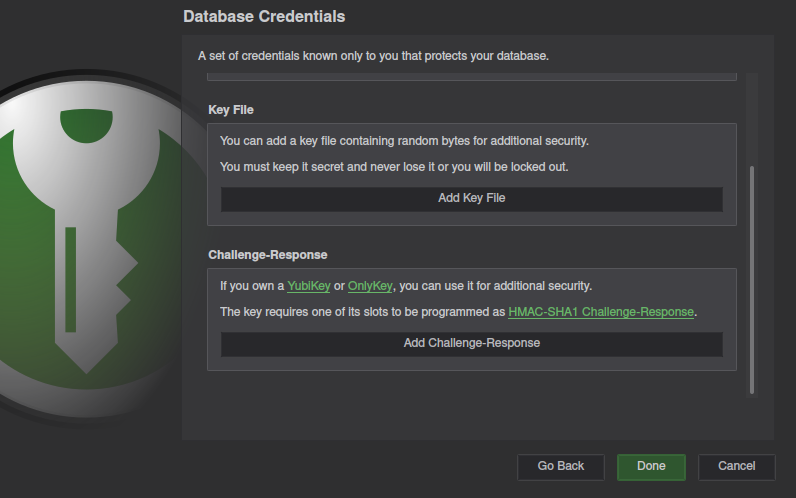The image size is (796, 498).
Task: Follow the HMAC-SHA1 Challenge-Response link
Action: 601,312
